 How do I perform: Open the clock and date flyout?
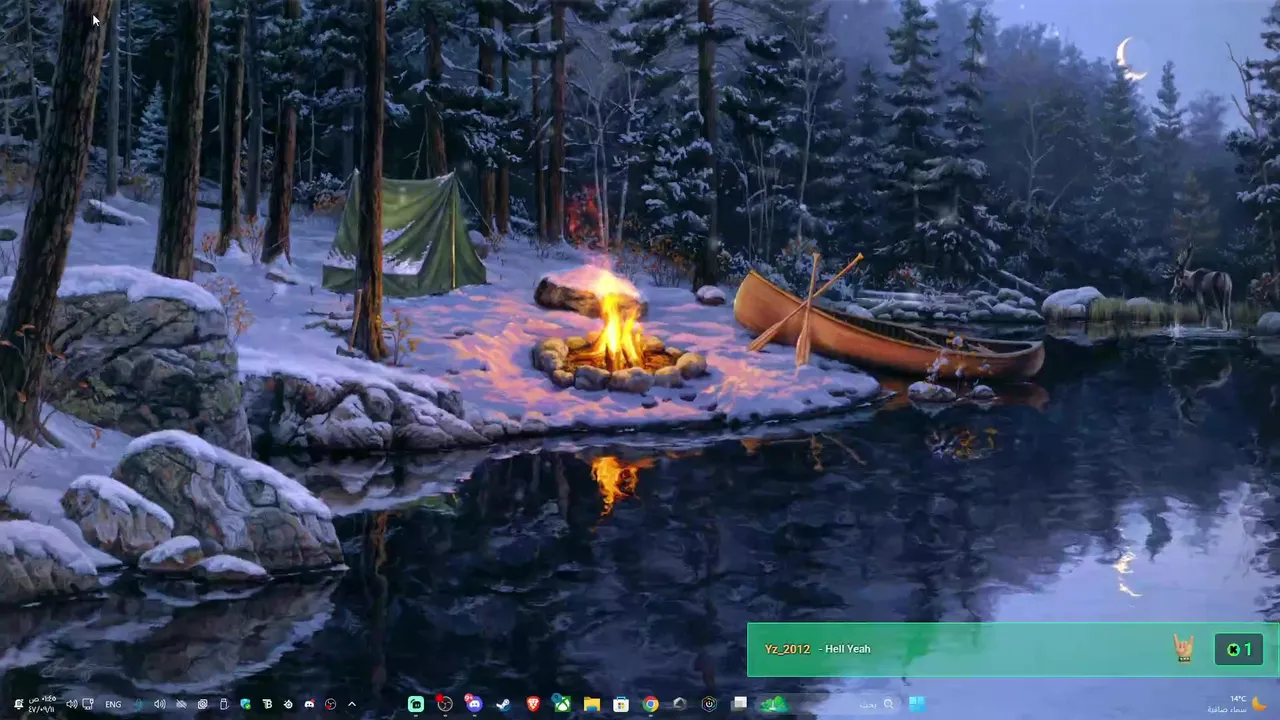pyautogui.click(x=42, y=703)
